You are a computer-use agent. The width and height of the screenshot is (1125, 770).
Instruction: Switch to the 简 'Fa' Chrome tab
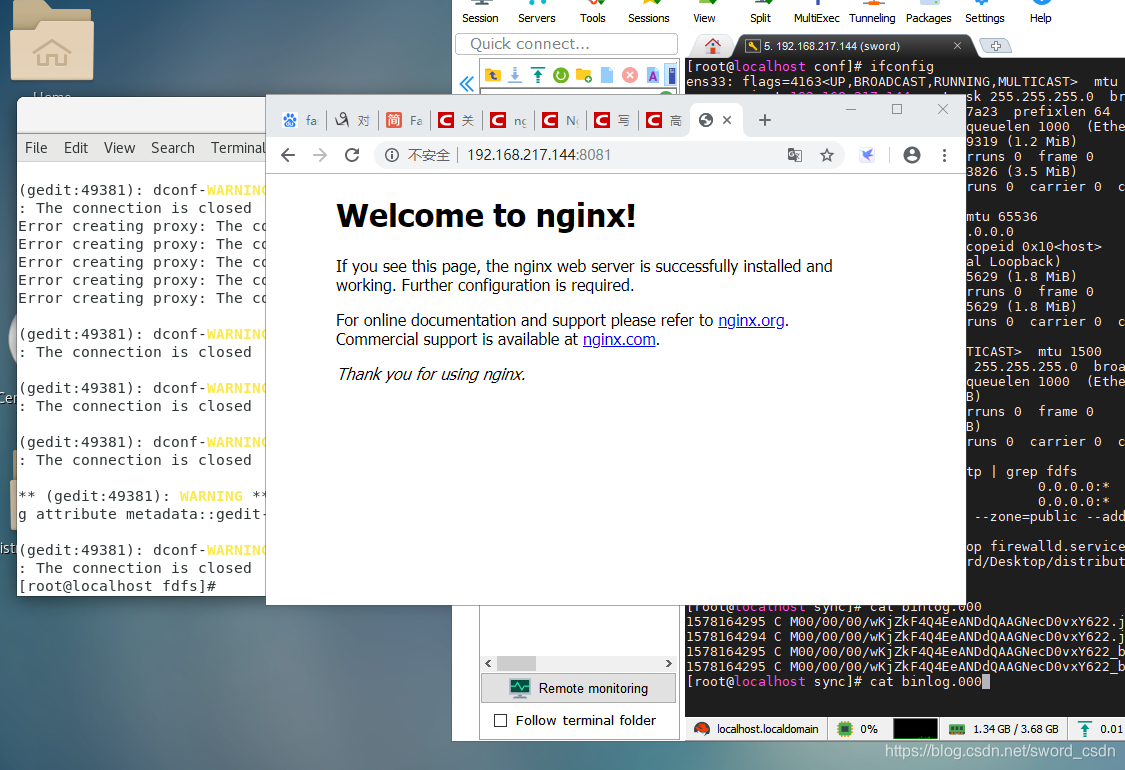tap(405, 121)
